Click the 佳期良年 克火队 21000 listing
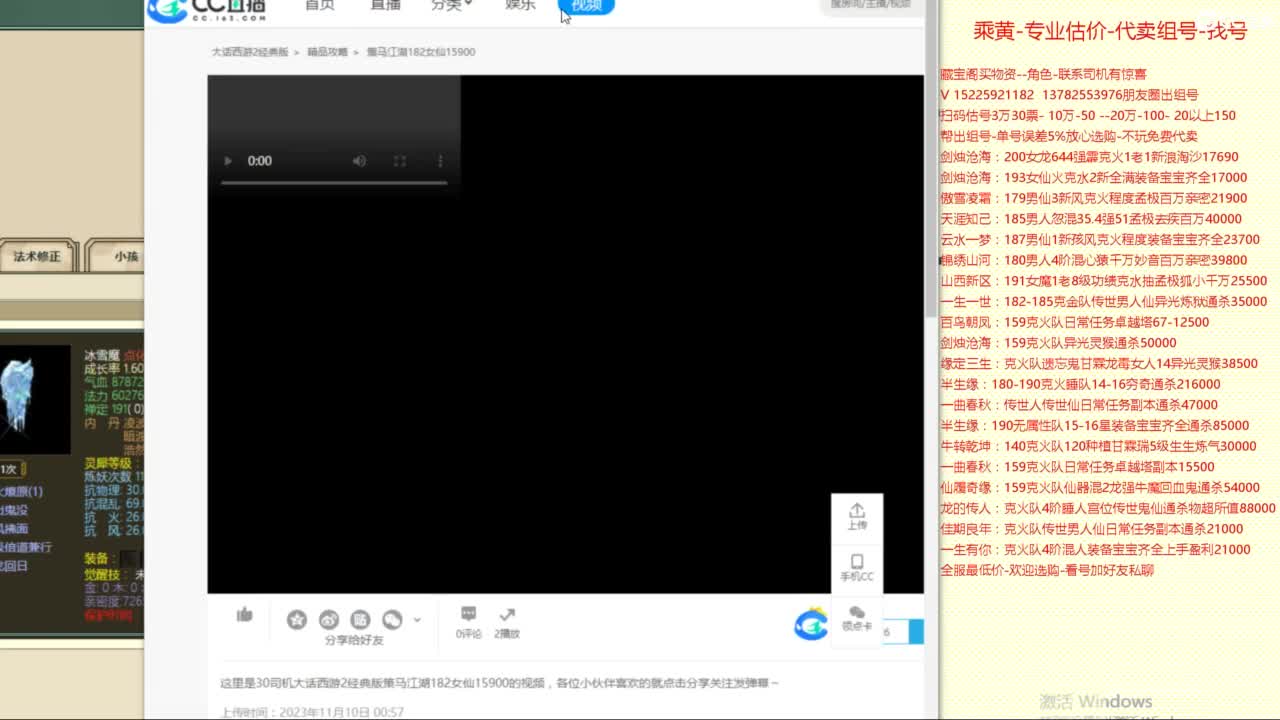 click(1092, 529)
